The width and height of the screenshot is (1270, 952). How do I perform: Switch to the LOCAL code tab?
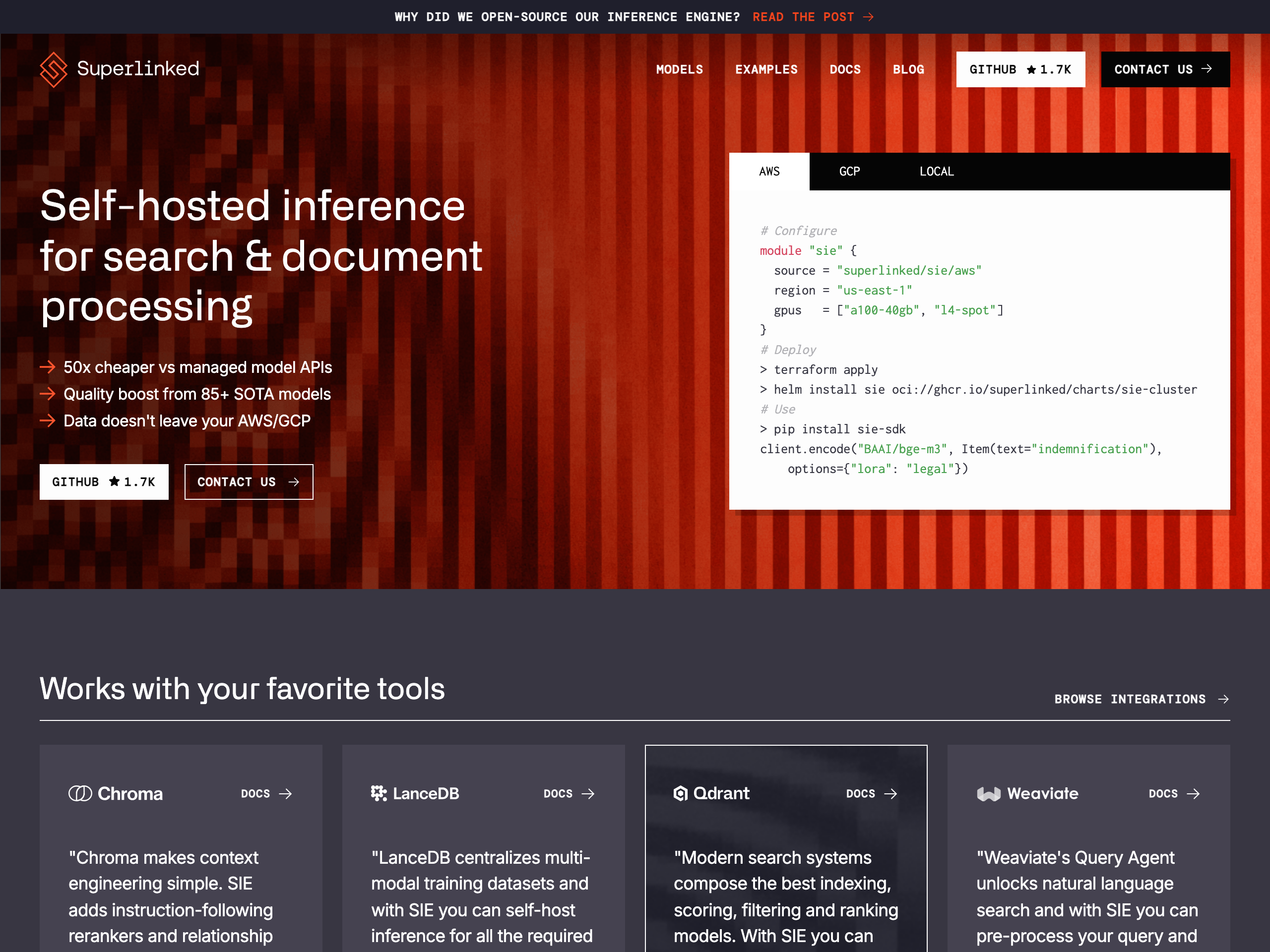pyautogui.click(x=937, y=172)
